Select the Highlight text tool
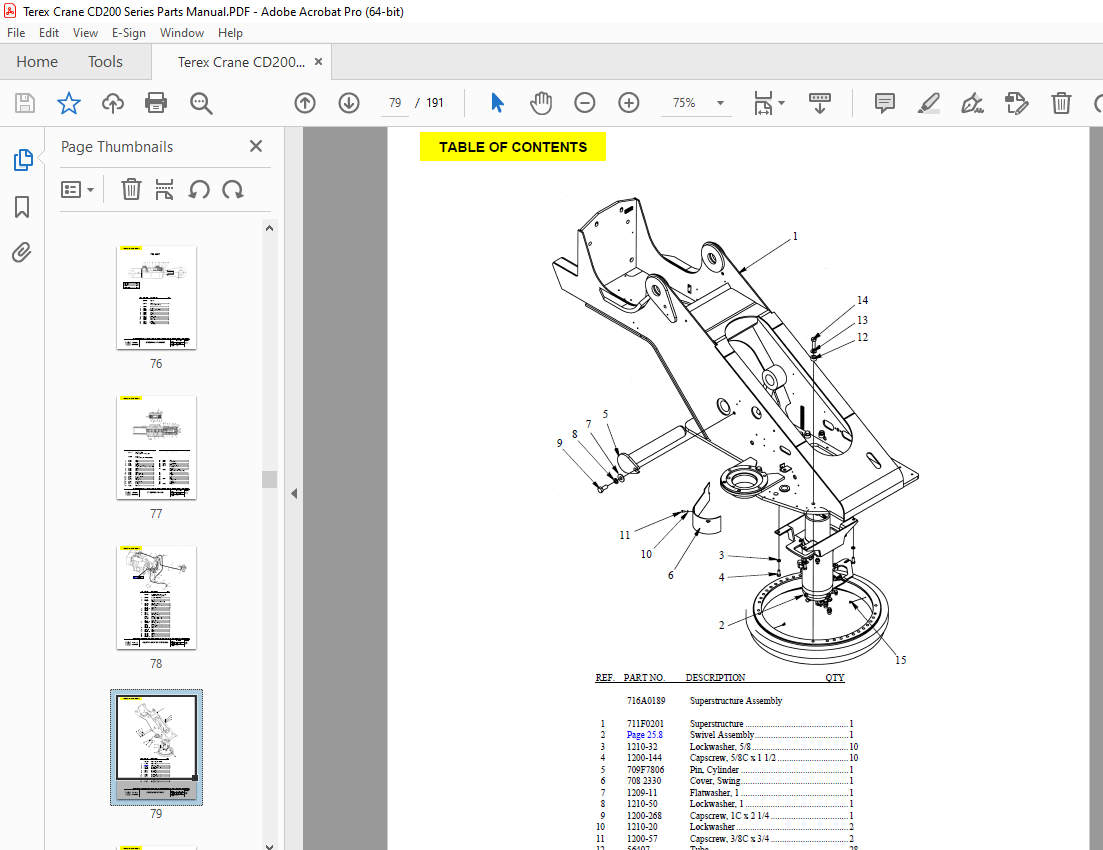The image size is (1103, 850). coord(929,103)
